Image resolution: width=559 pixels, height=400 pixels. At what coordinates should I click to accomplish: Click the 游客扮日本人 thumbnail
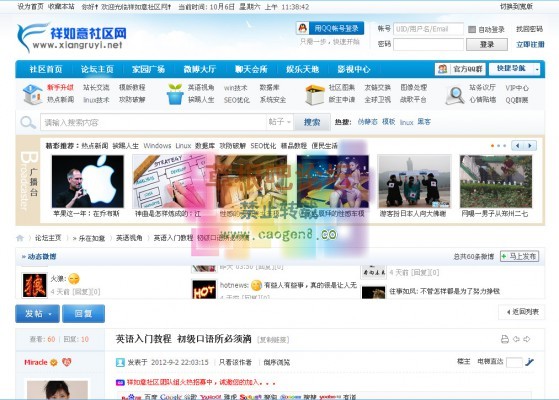(x=414, y=181)
